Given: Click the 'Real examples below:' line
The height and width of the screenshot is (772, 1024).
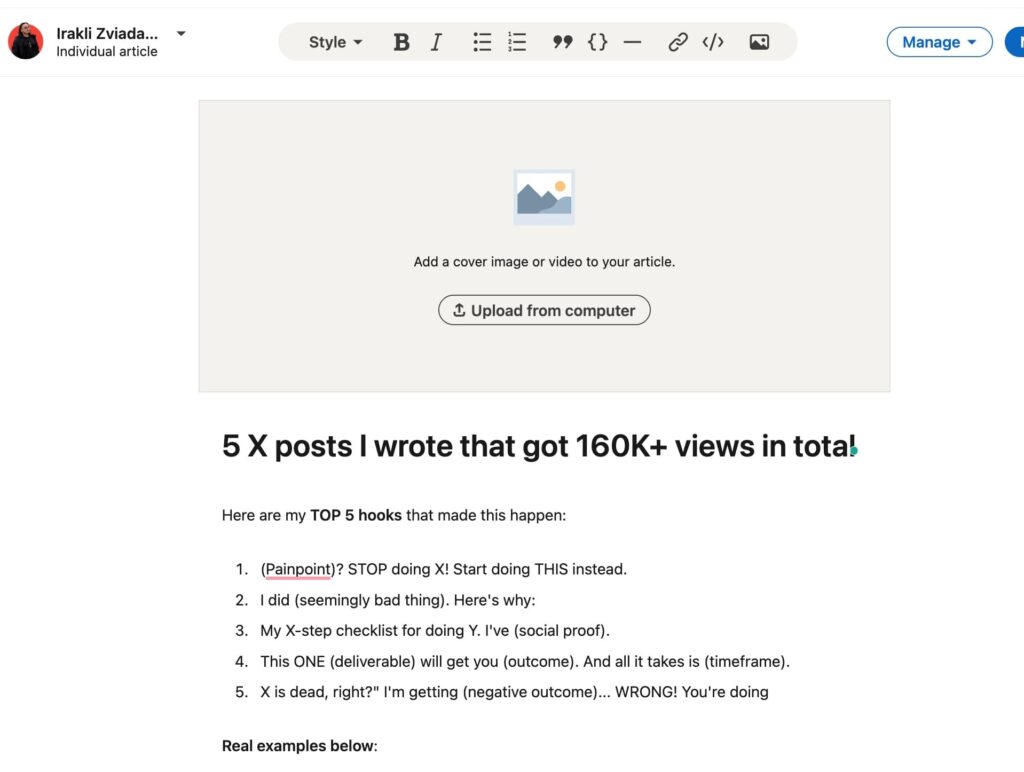Looking at the screenshot, I should point(300,746).
